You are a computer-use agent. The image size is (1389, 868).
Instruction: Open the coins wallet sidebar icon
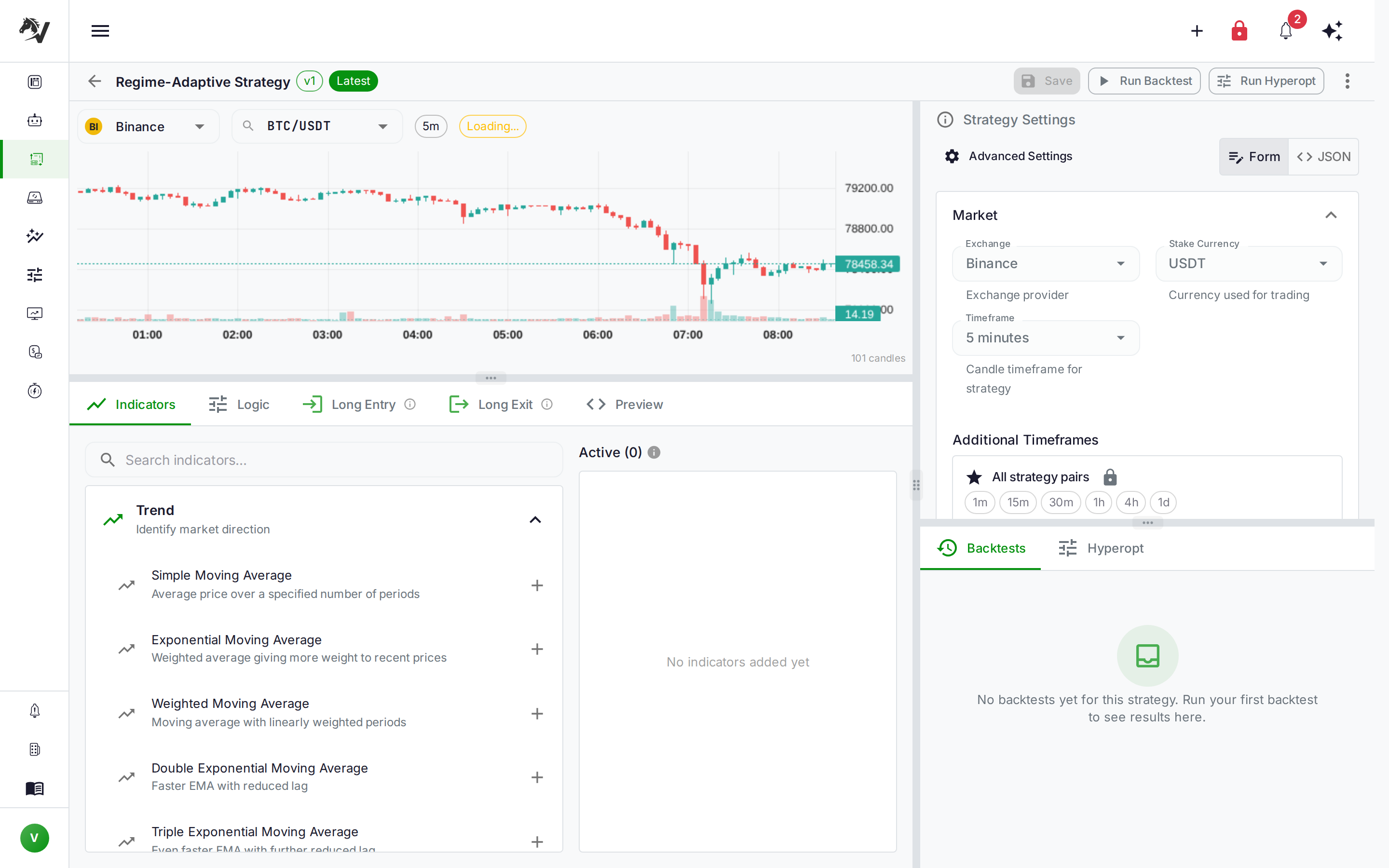(x=34, y=352)
